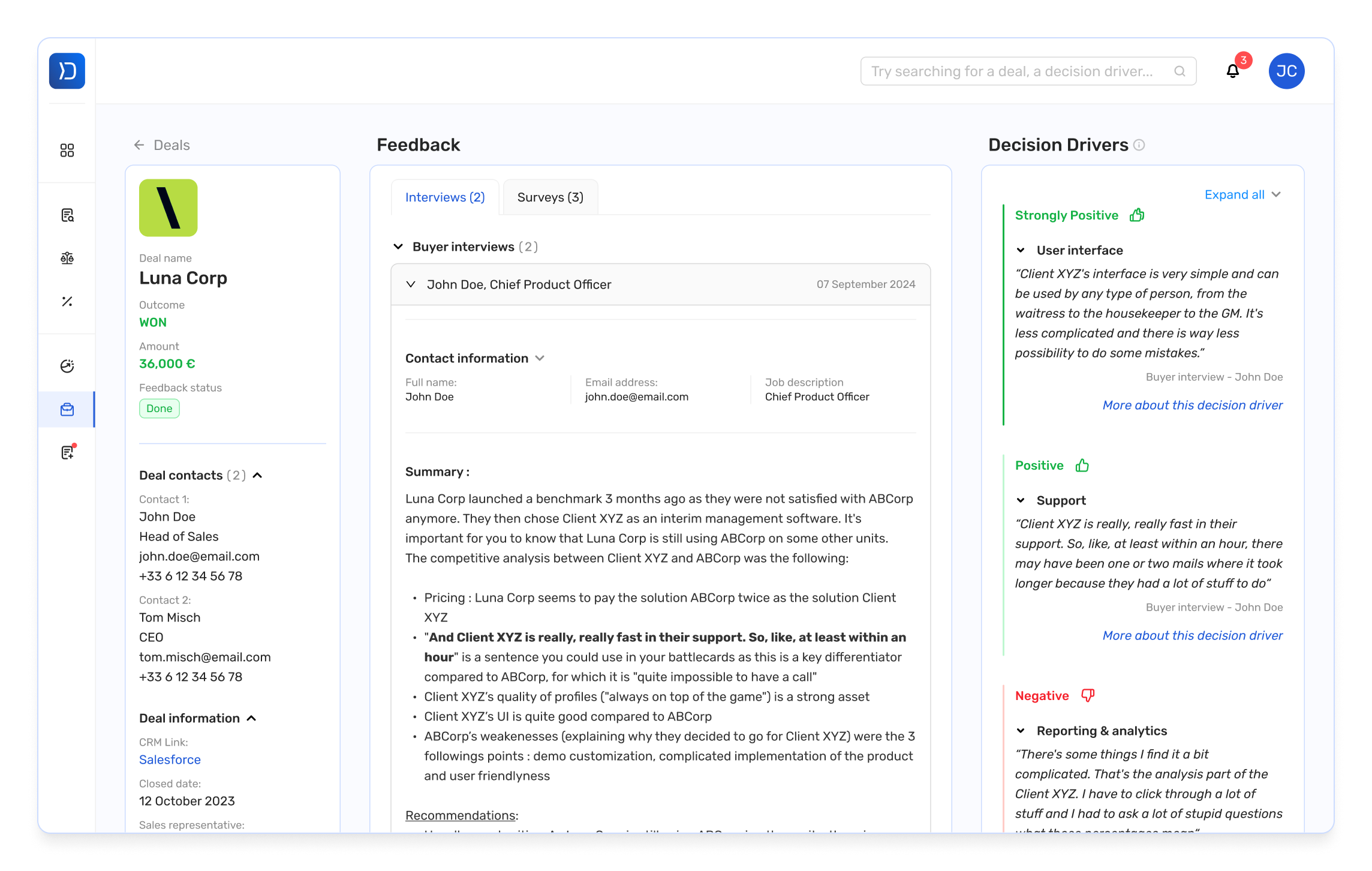Screen dimensions: 1372x871
Task: Click Chief Product Officer job description value
Action: pos(817,397)
